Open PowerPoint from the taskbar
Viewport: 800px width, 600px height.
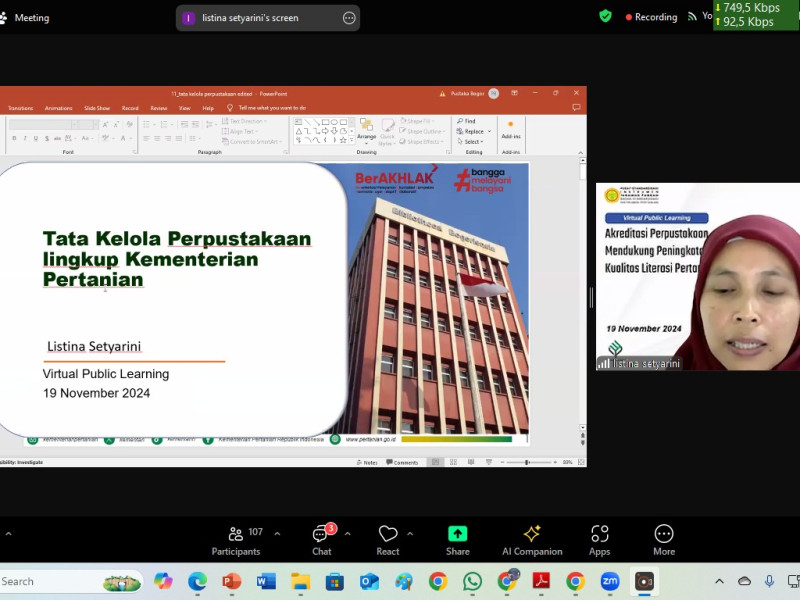point(231,581)
